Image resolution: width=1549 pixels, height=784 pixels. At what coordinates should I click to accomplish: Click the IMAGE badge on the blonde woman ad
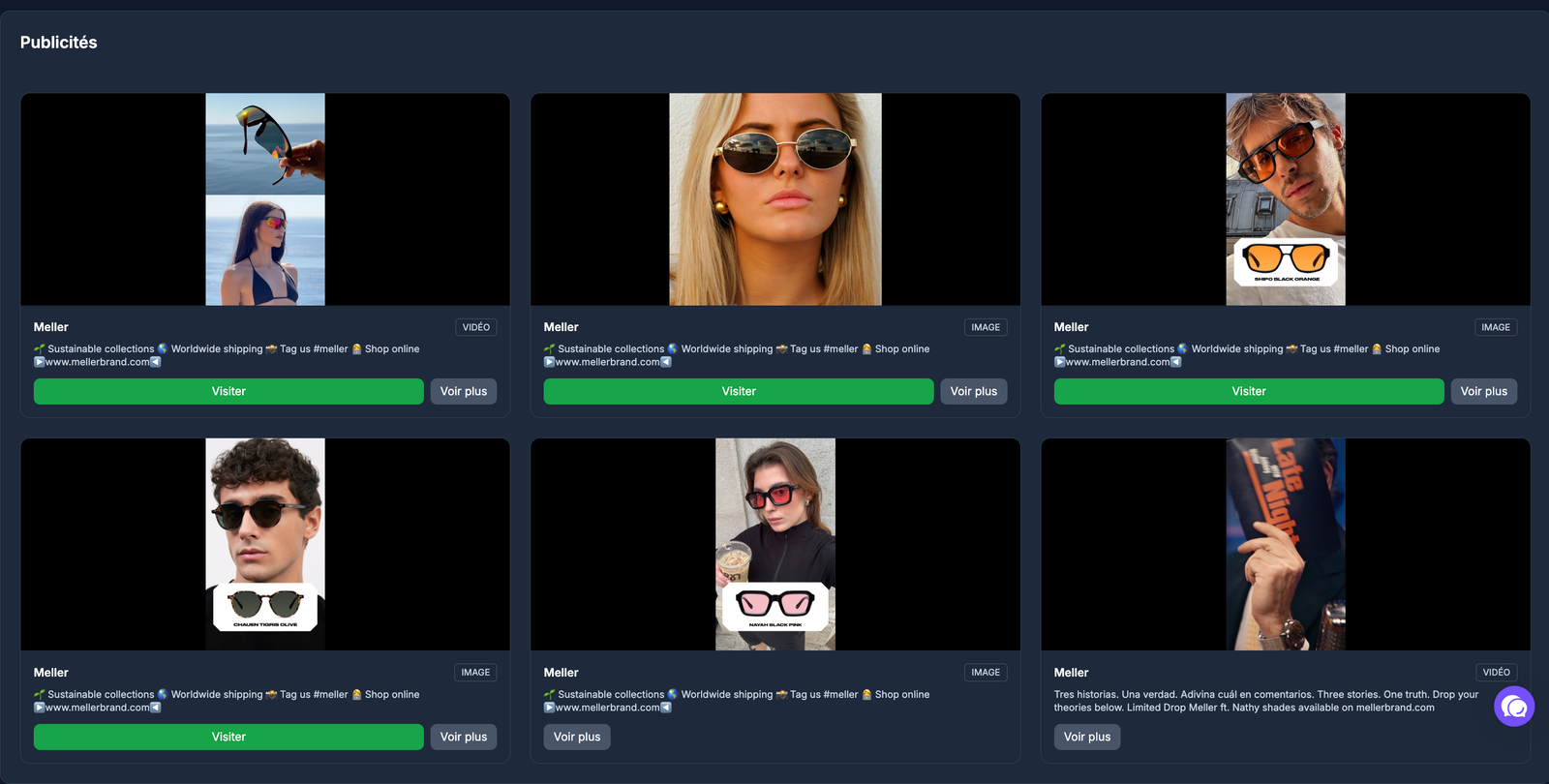(986, 327)
